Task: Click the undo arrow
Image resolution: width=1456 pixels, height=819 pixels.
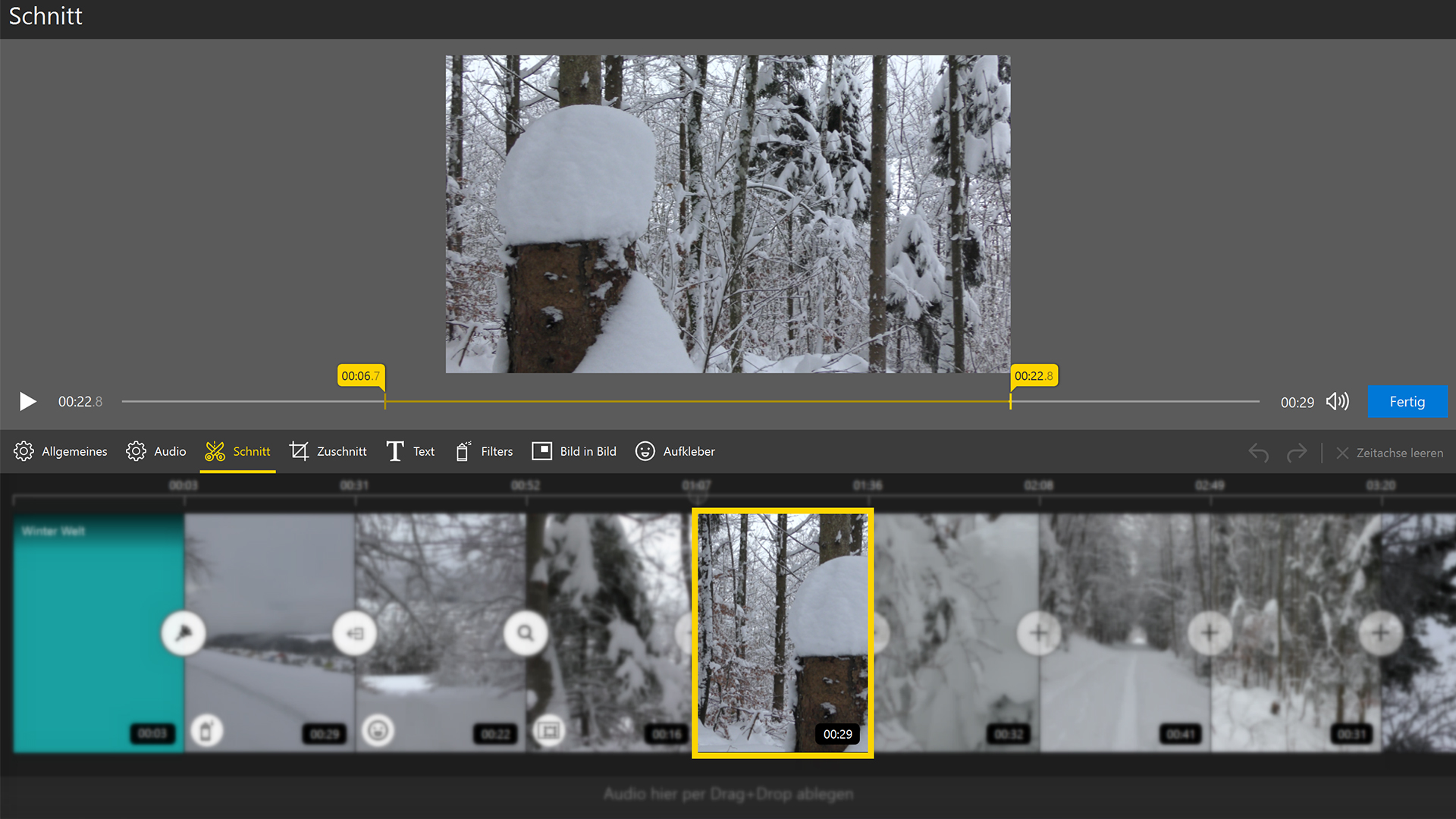Action: point(1259,453)
